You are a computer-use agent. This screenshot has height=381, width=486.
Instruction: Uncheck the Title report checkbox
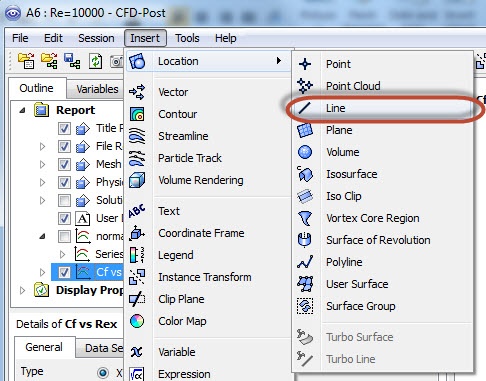64,128
